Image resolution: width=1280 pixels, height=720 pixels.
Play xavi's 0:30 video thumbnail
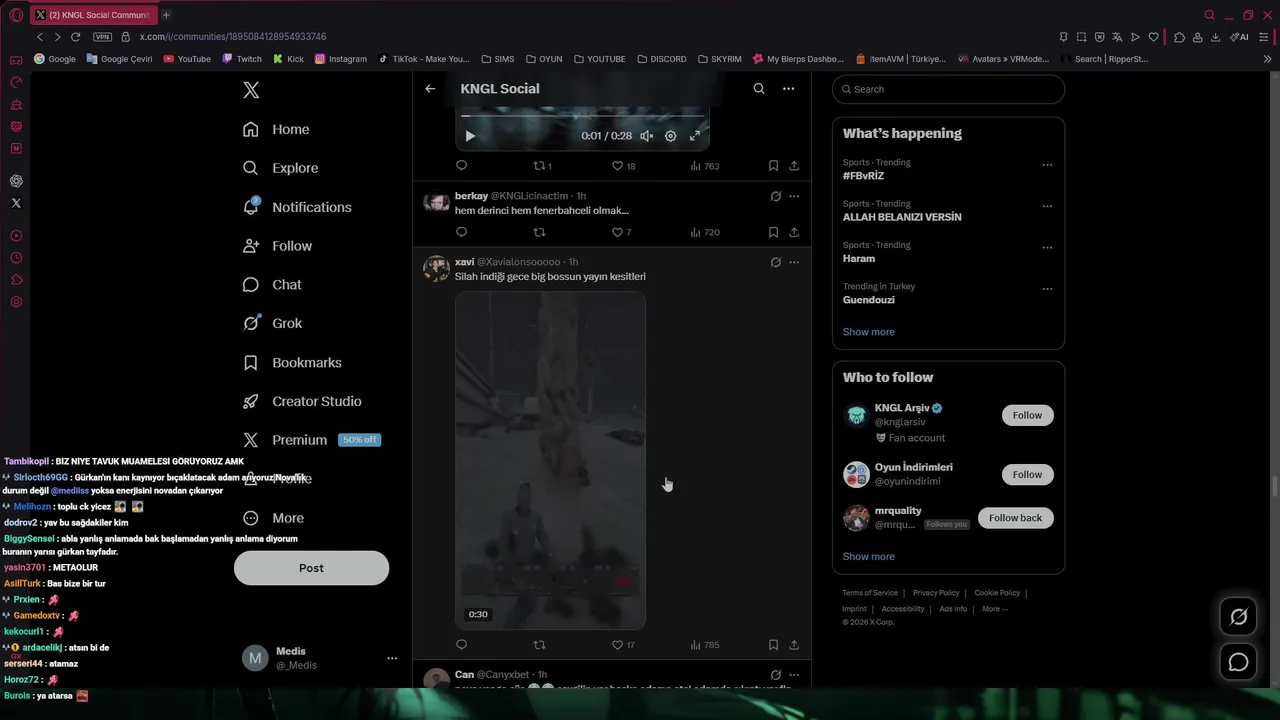point(550,460)
